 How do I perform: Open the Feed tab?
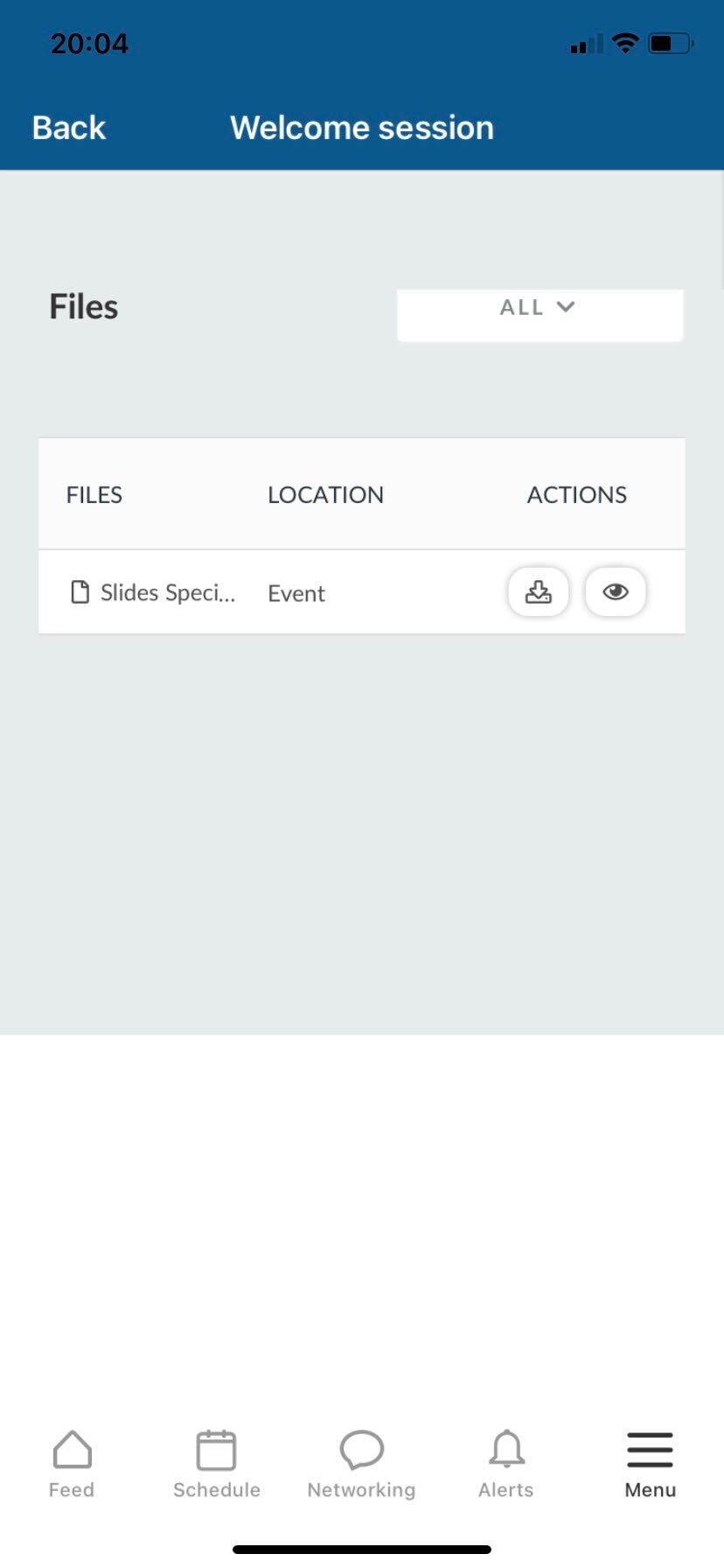pyautogui.click(x=72, y=1465)
